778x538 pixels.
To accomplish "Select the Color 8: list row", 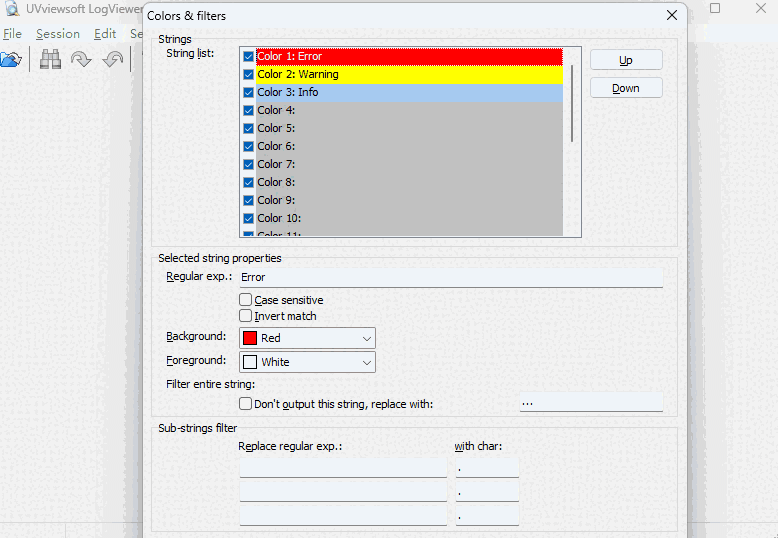I will click(x=409, y=182).
